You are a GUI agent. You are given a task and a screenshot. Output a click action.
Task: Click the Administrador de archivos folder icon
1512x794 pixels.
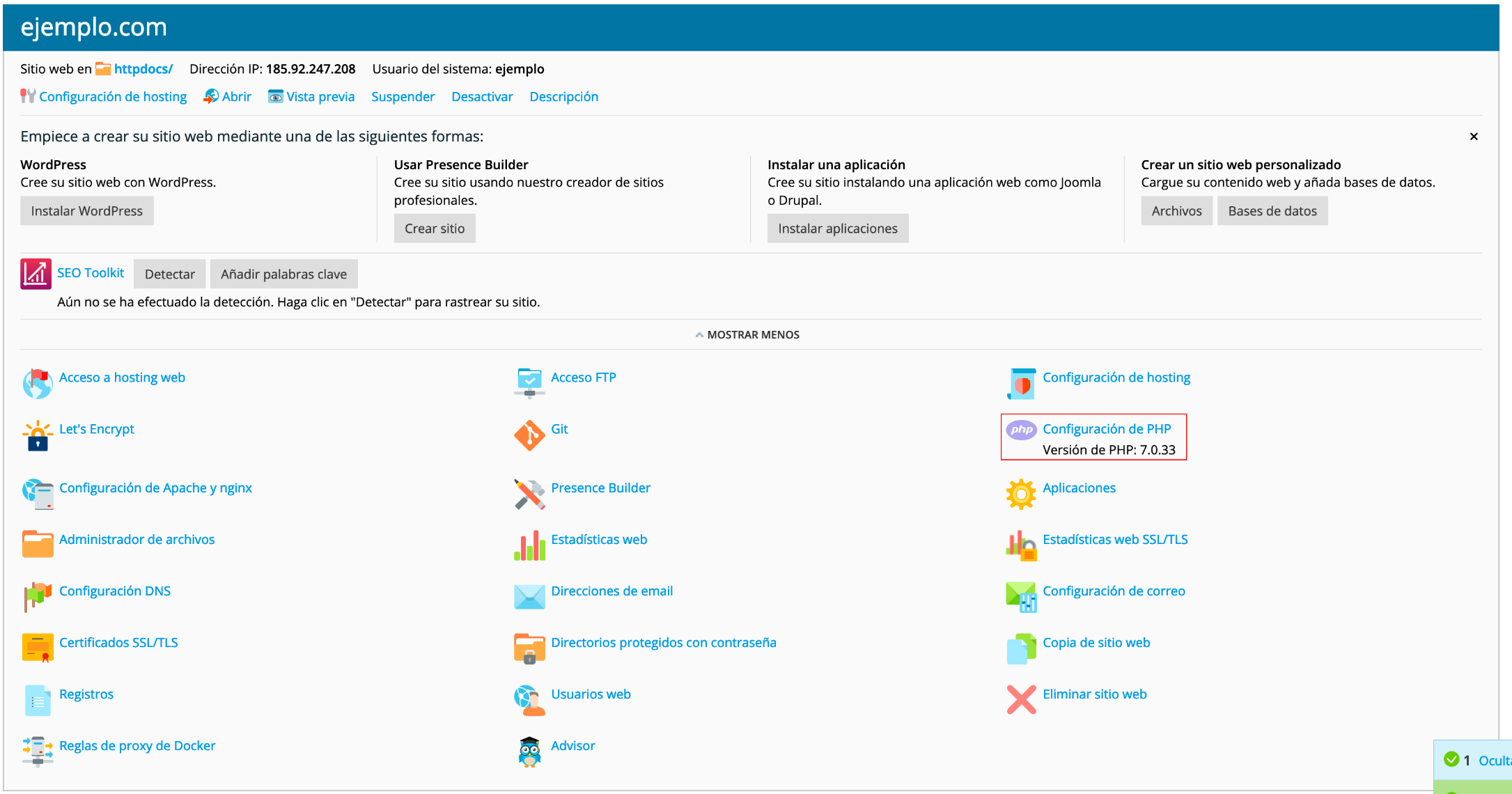[38, 545]
